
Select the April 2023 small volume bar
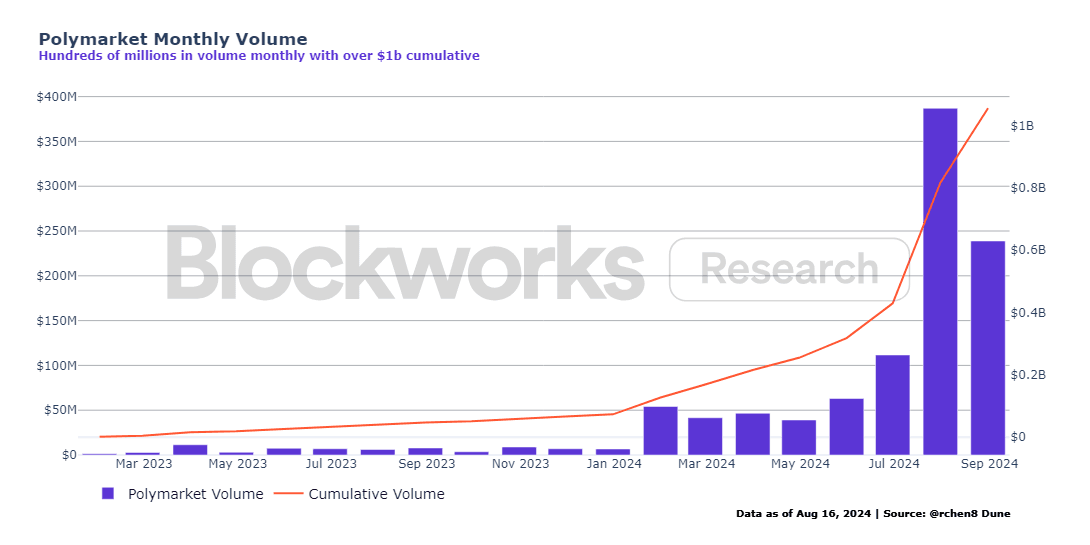point(190,450)
